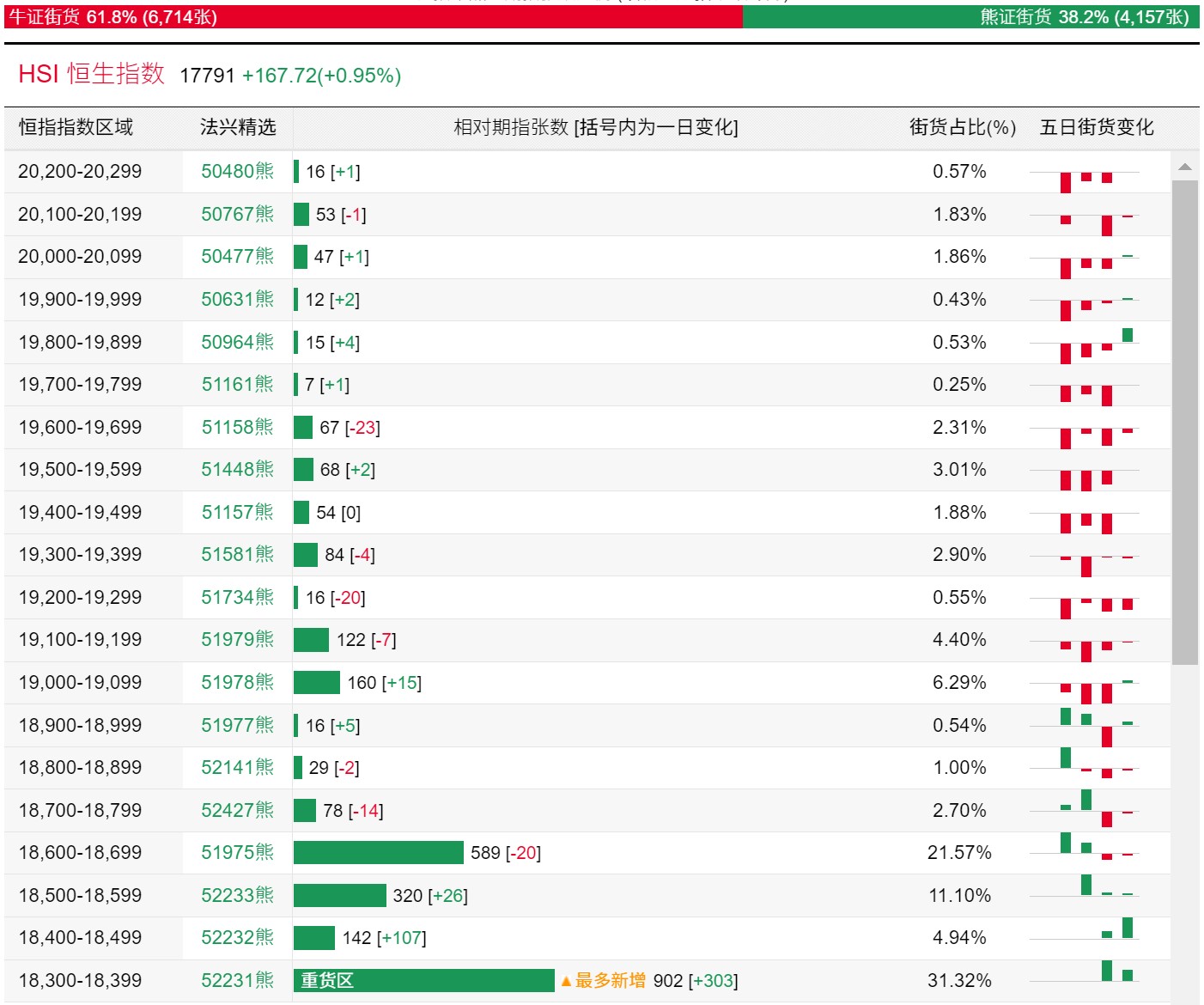Click the 熊证街货 38.2% green bar

971,16
